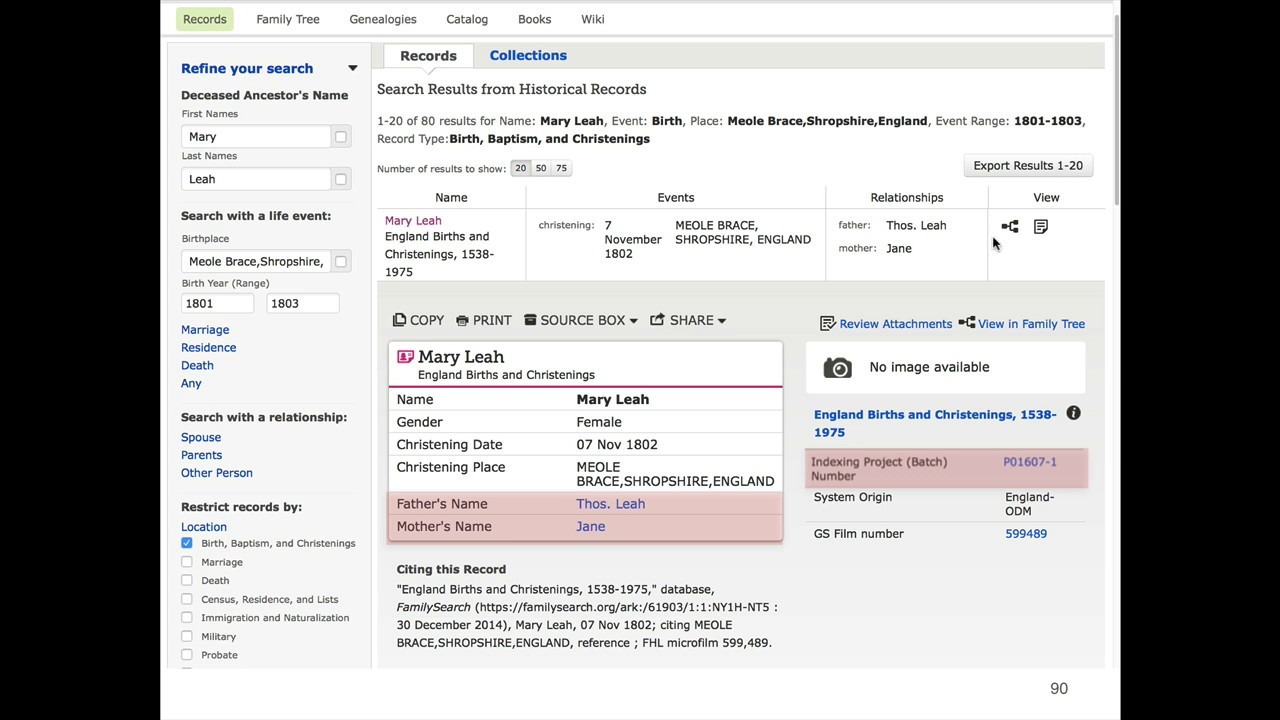This screenshot has height=720, width=1280.
Task: Click the camera icon for no image
Action: click(x=838, y=368)
